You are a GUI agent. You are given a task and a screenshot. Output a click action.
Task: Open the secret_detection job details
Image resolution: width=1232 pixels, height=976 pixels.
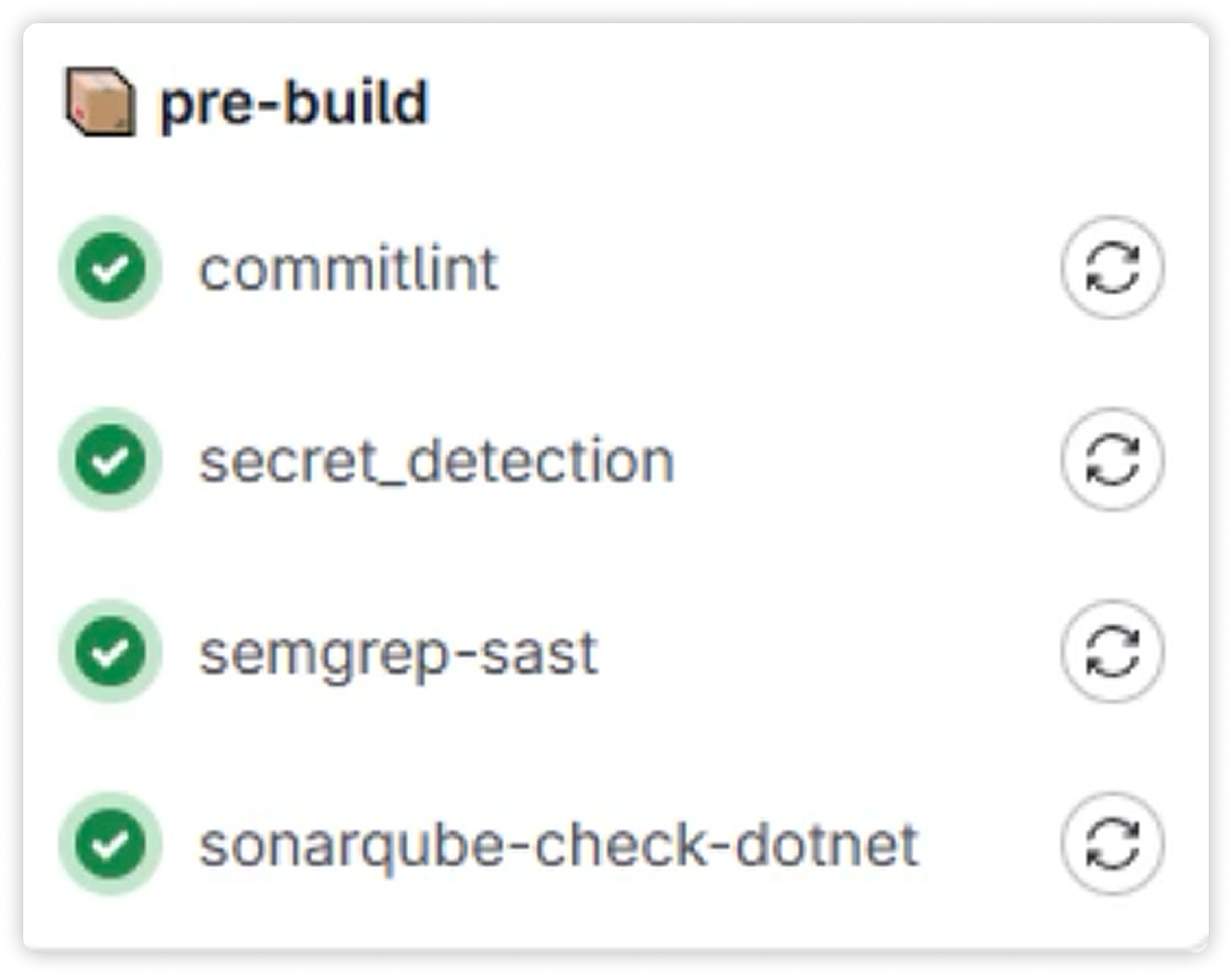click(x=437, y=461)
